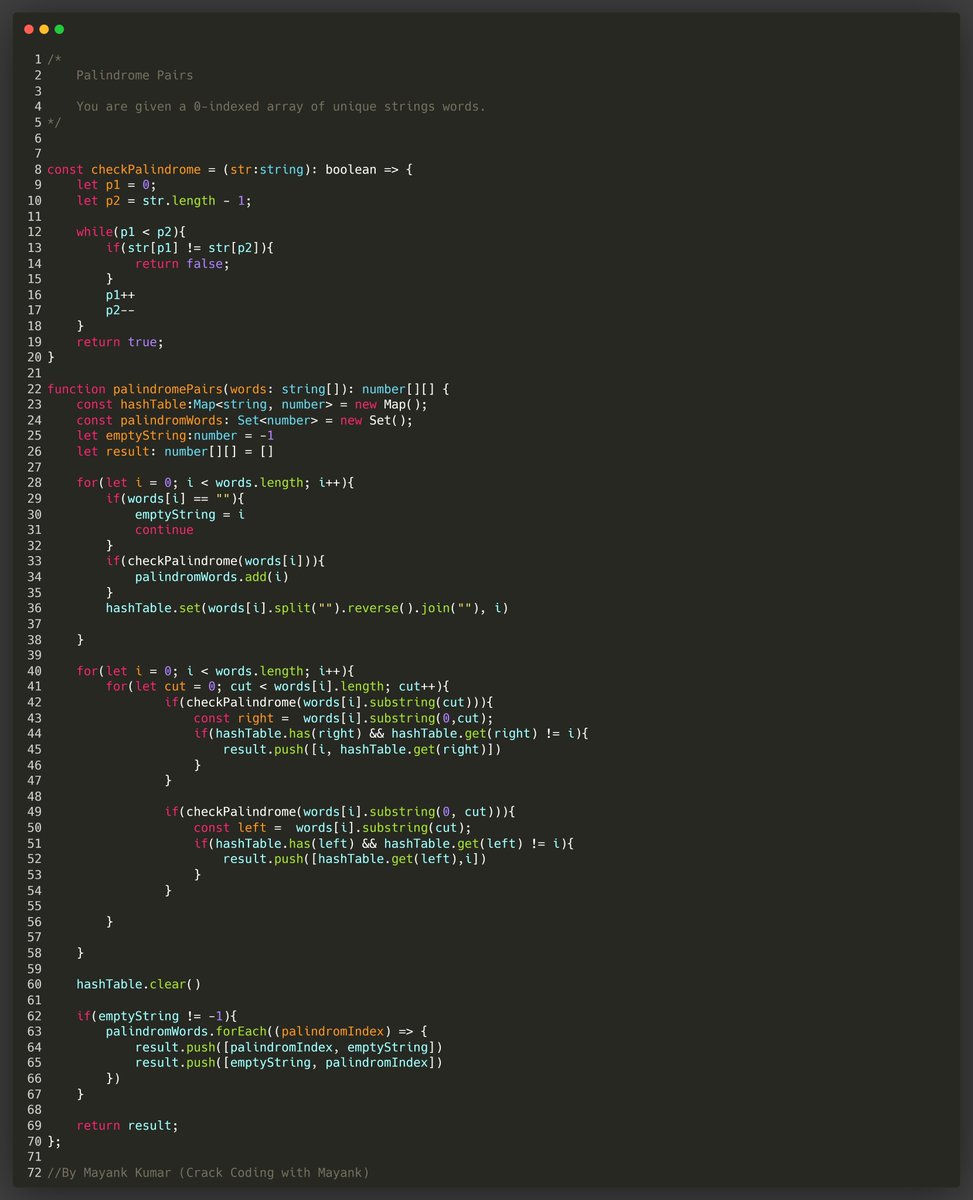Place cursor on "while(p1 < p2){"
The width and height of the screenshot is (973, 1200).
tap(131, 232)
